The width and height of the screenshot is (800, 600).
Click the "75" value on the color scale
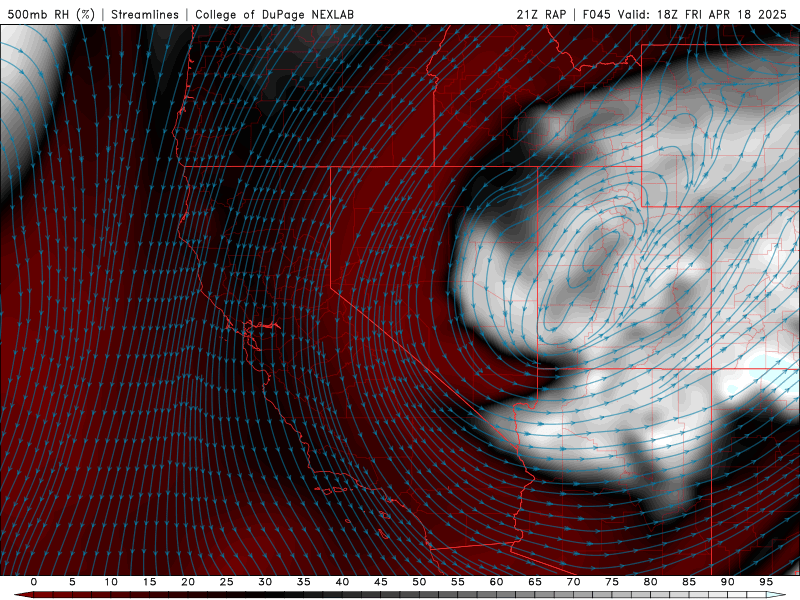612,582
